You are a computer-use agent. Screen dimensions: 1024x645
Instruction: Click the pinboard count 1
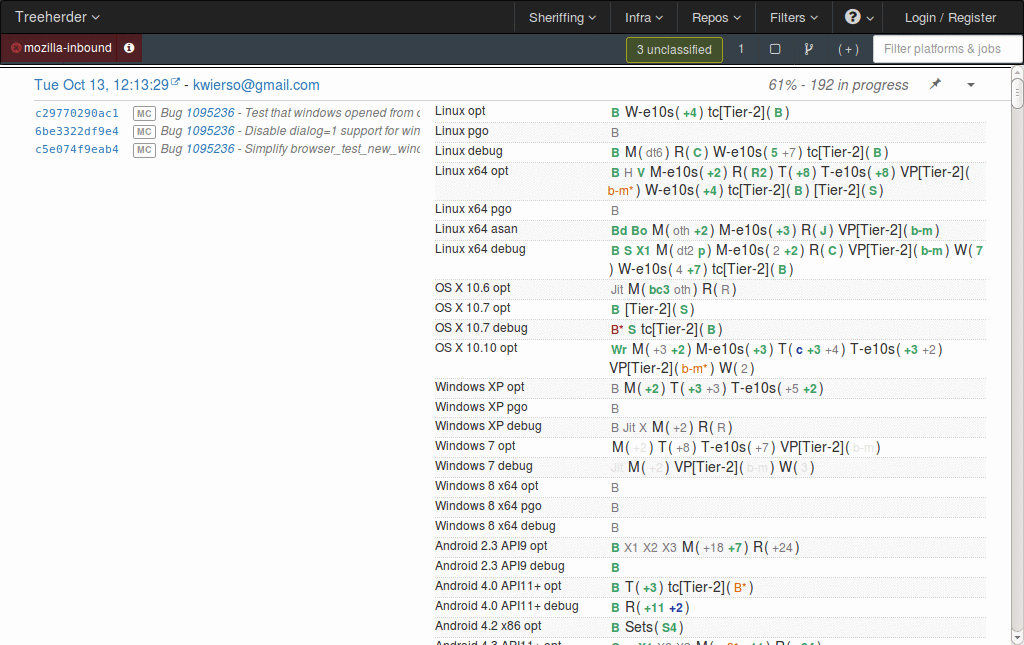741,49
